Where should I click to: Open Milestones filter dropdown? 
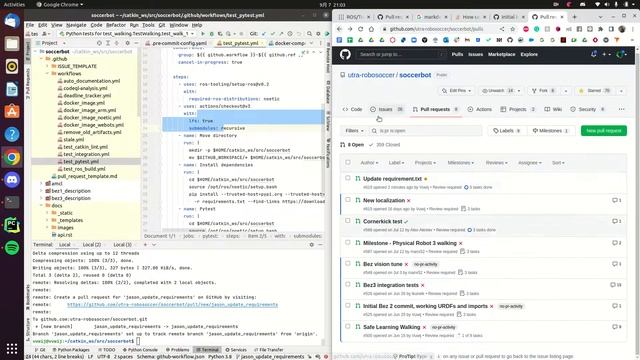click(x=460, y=163)
